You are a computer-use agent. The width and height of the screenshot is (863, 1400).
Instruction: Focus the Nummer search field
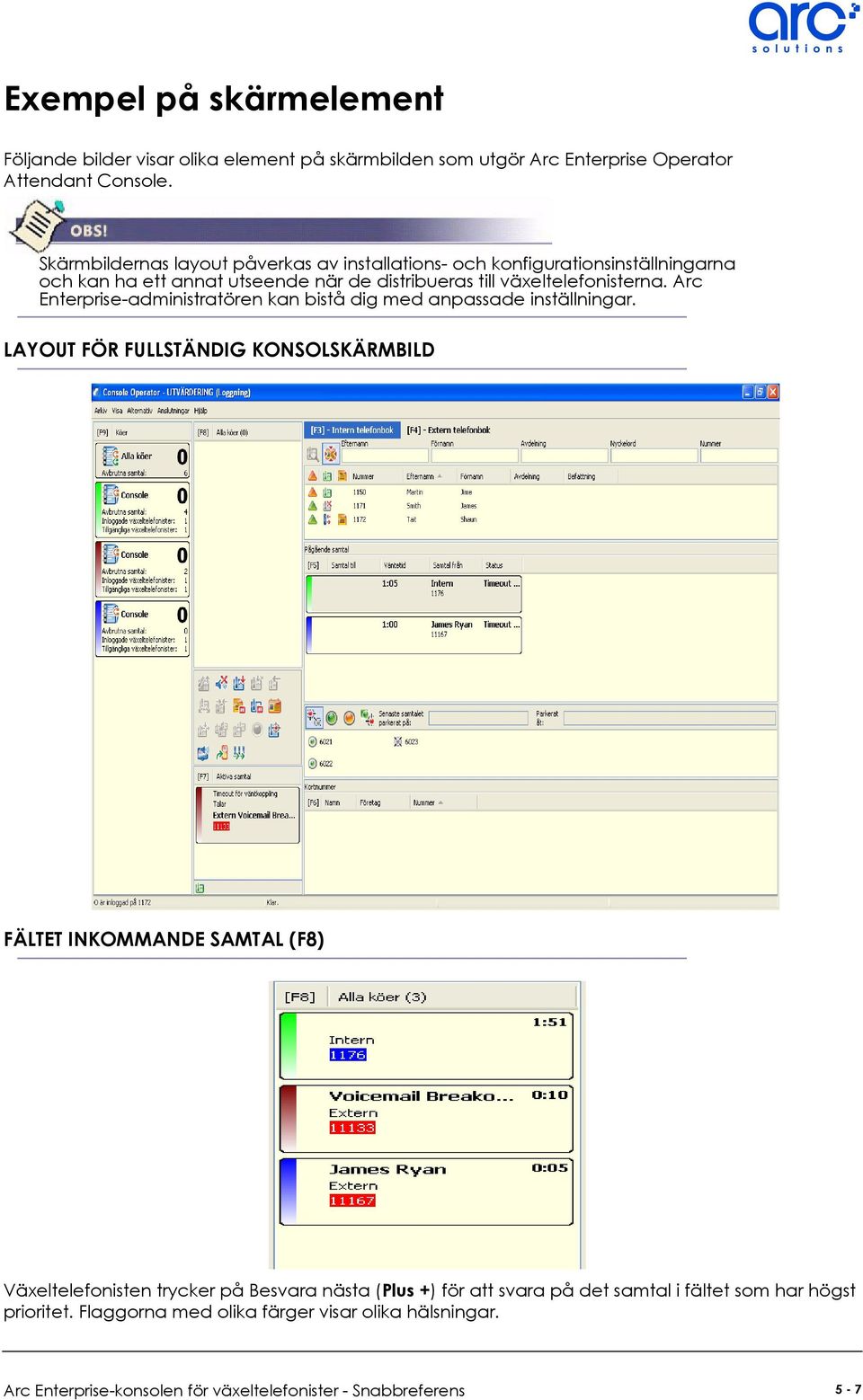point(738,456)
